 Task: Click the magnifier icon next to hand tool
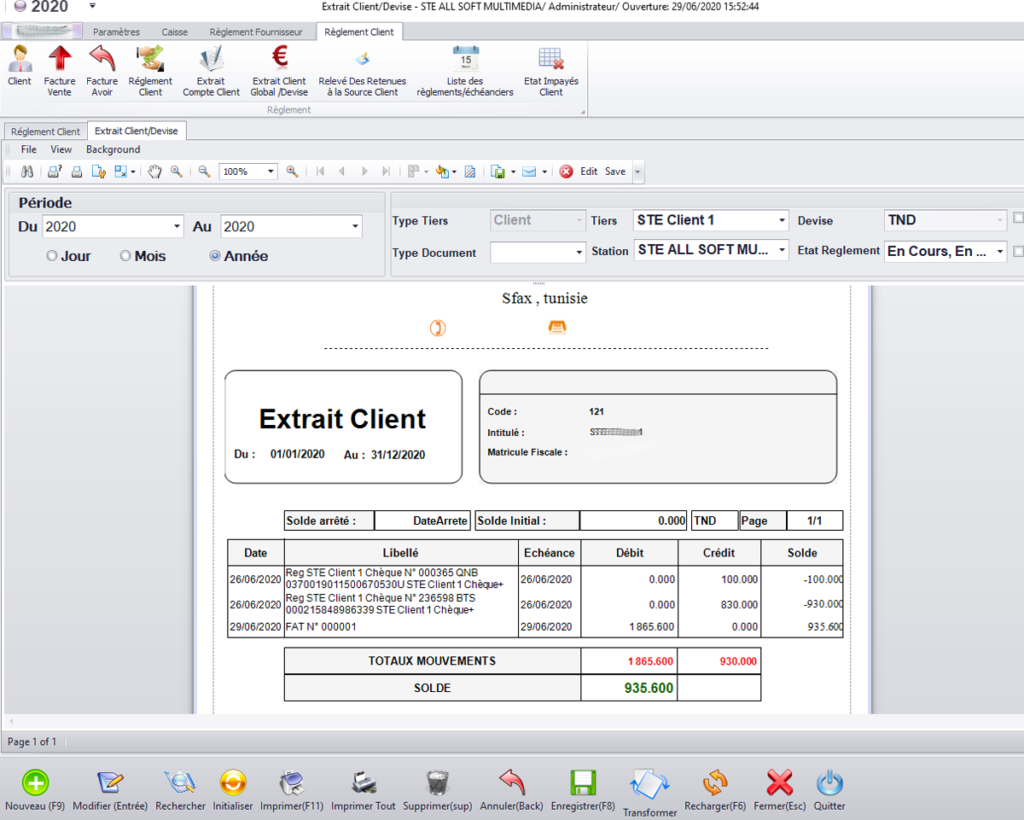pyautogui.click(x=176, y=172)
